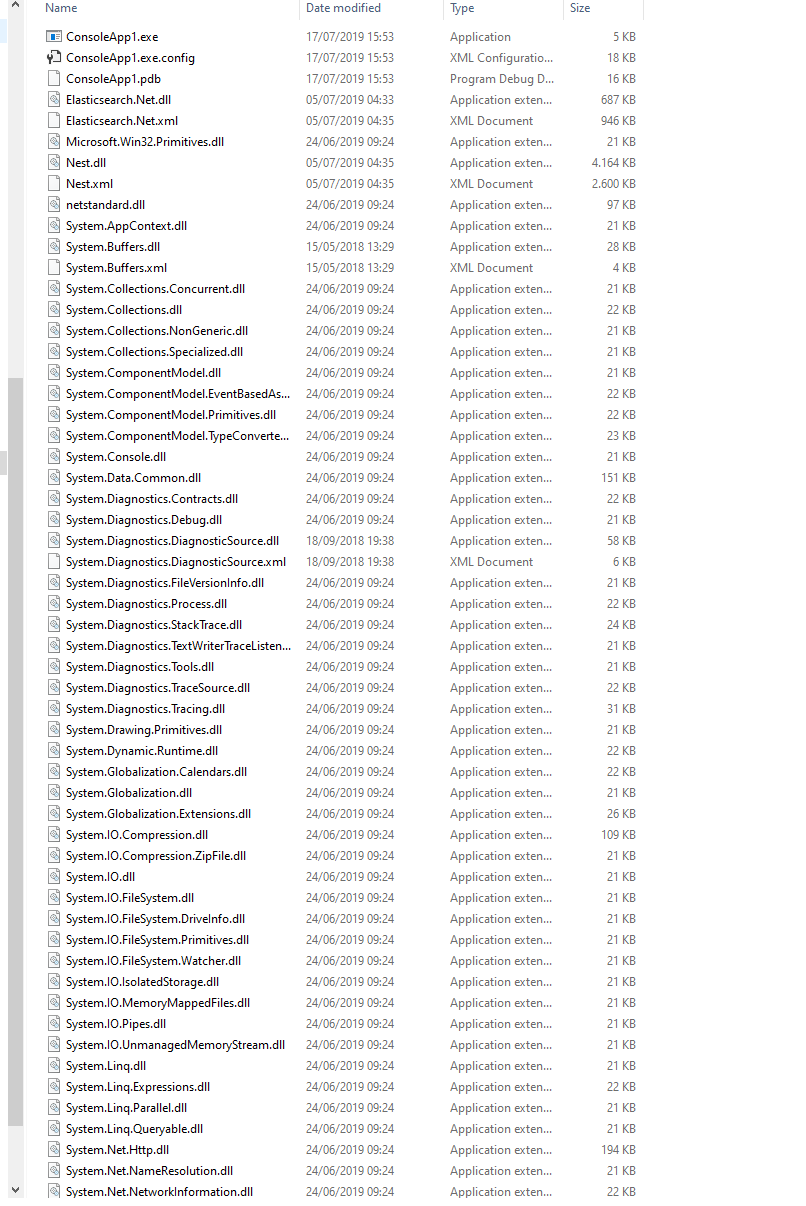The image size is (806, 1206).
Task: Select the ConsoleApp1.pdb debug file icon
Action: tap(52, 78)
